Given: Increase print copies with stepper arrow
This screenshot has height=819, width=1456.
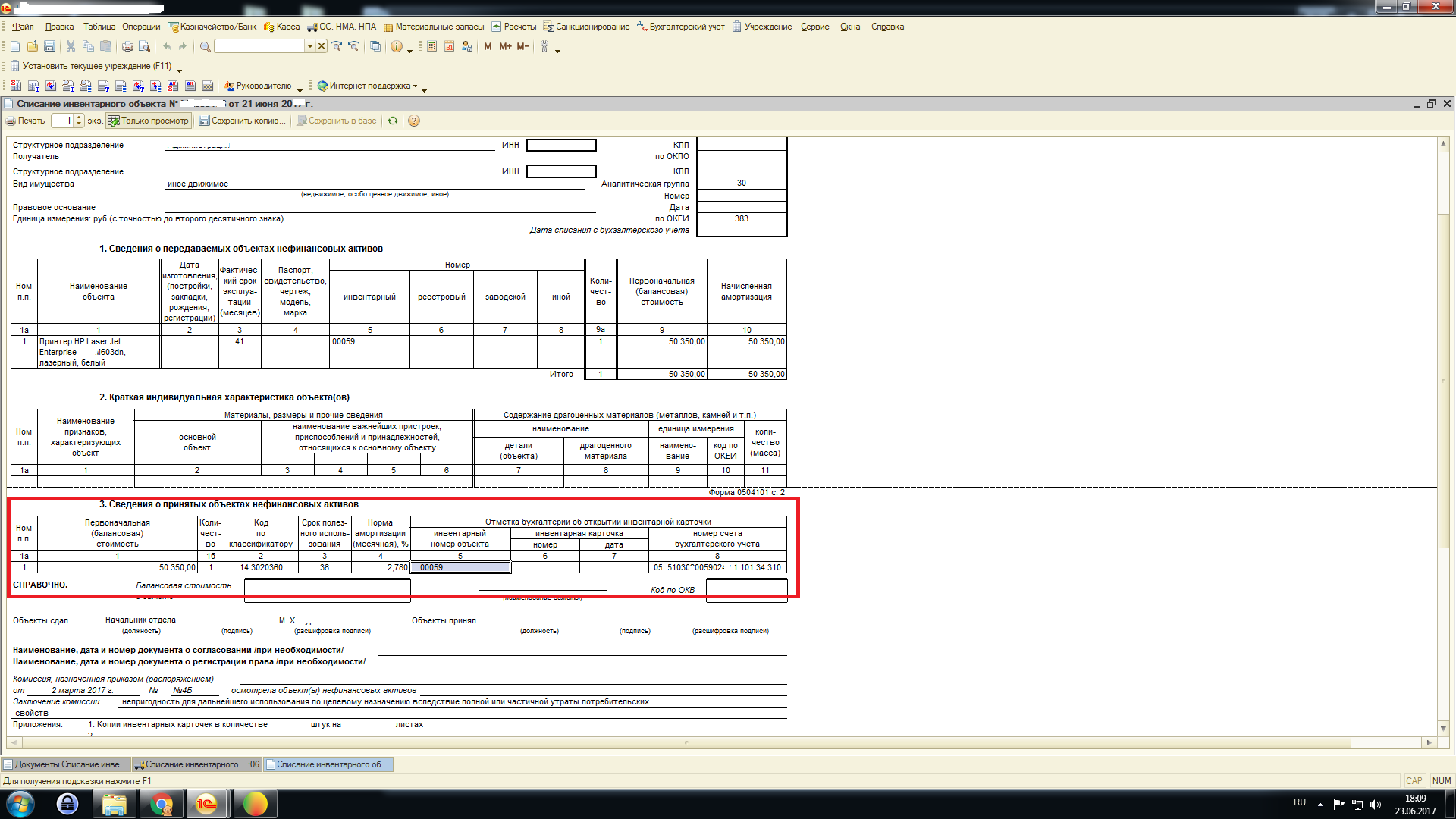Looking at the screenshot, I should click(79, 118).
